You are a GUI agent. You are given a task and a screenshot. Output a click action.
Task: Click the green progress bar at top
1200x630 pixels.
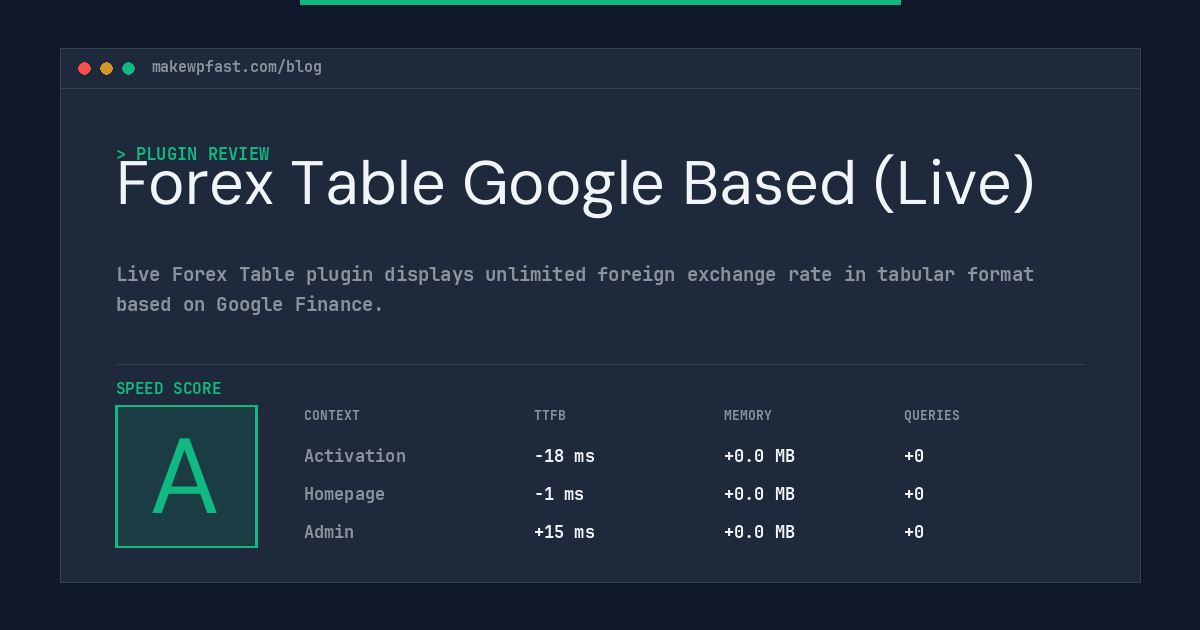coord(600,2)
